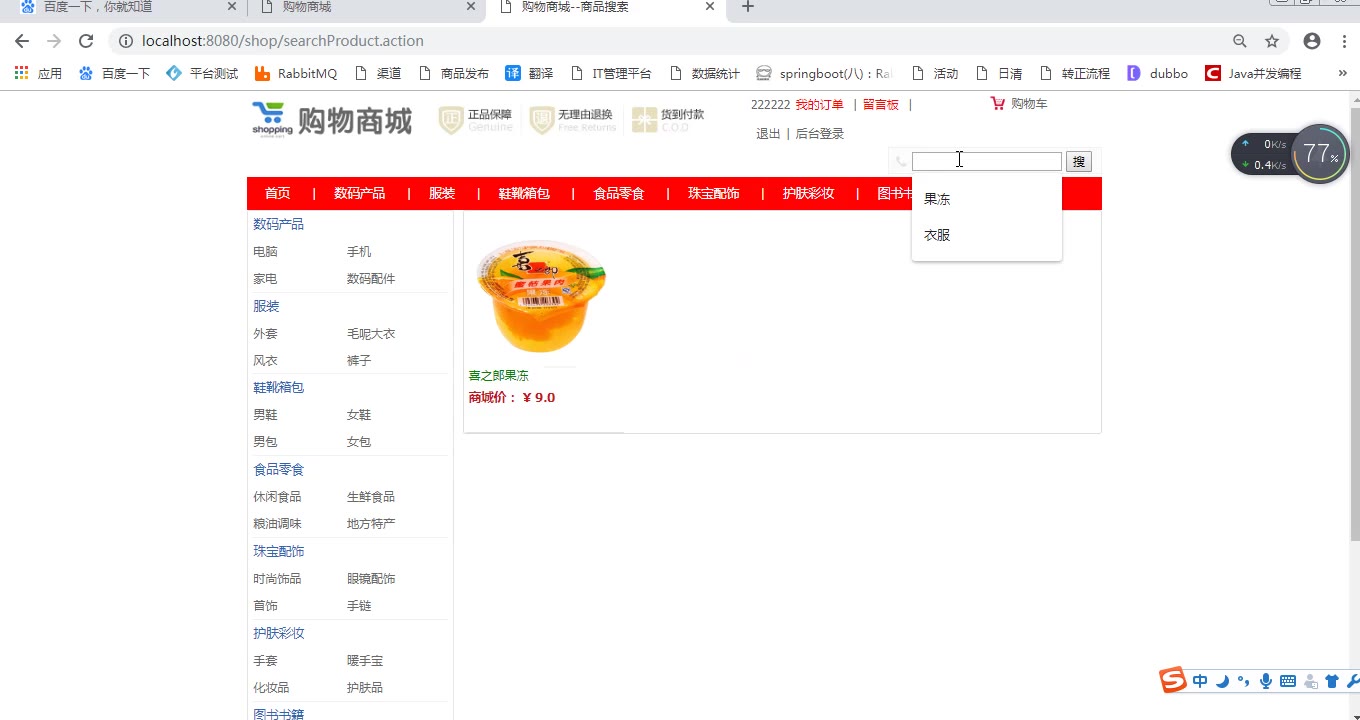Open a new browser tab with plus
The height and width of the screenshot is (720, 1360).
747,7
